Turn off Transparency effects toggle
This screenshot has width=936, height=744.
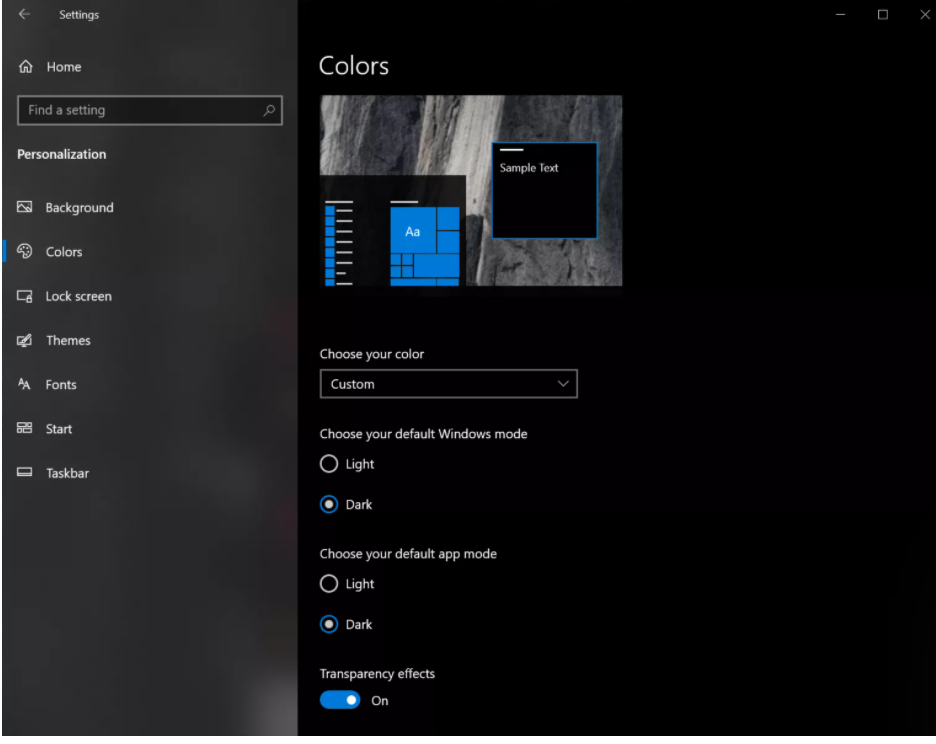[340, 700]
